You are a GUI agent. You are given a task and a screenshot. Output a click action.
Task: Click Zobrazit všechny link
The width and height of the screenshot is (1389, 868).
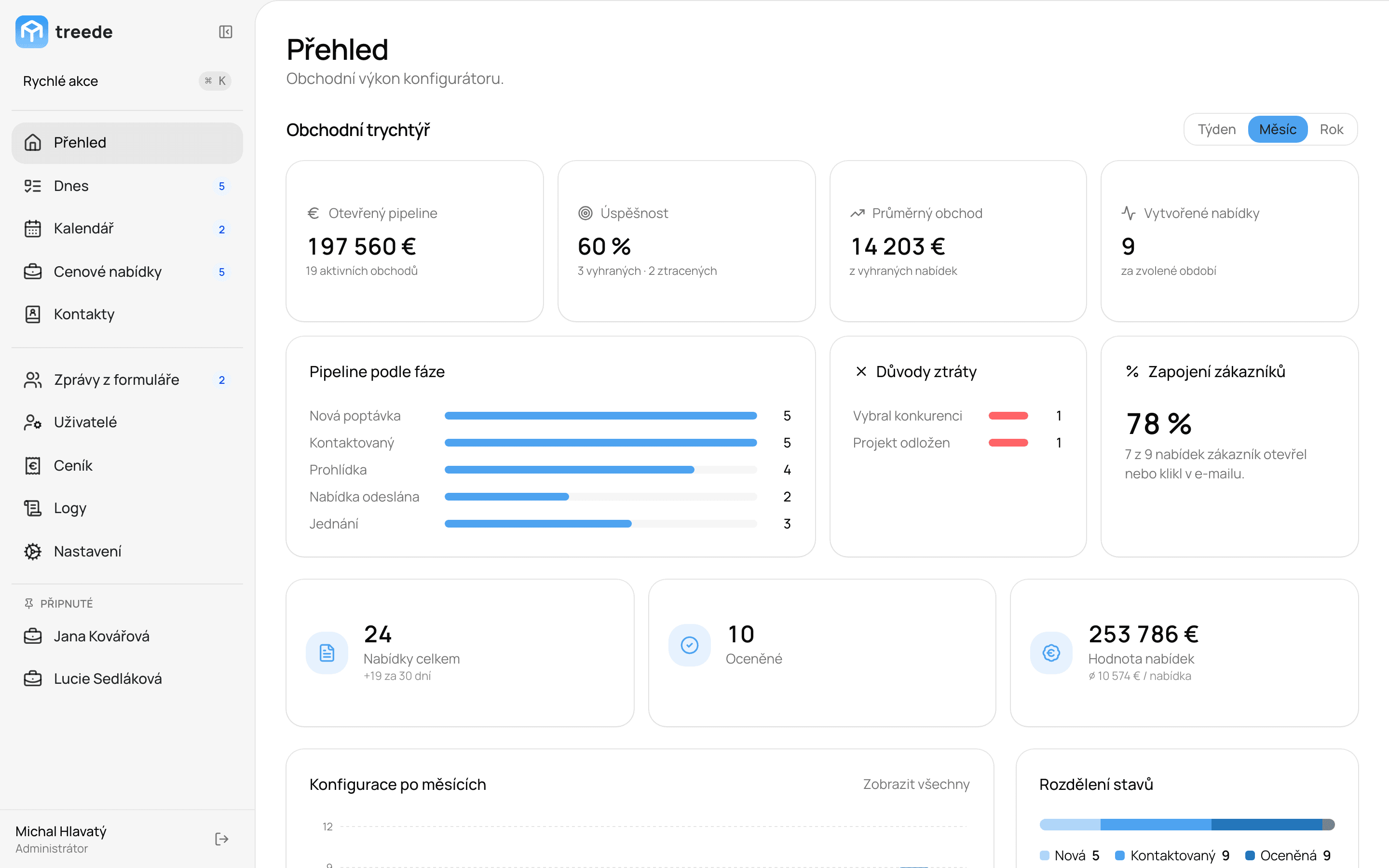916,784
